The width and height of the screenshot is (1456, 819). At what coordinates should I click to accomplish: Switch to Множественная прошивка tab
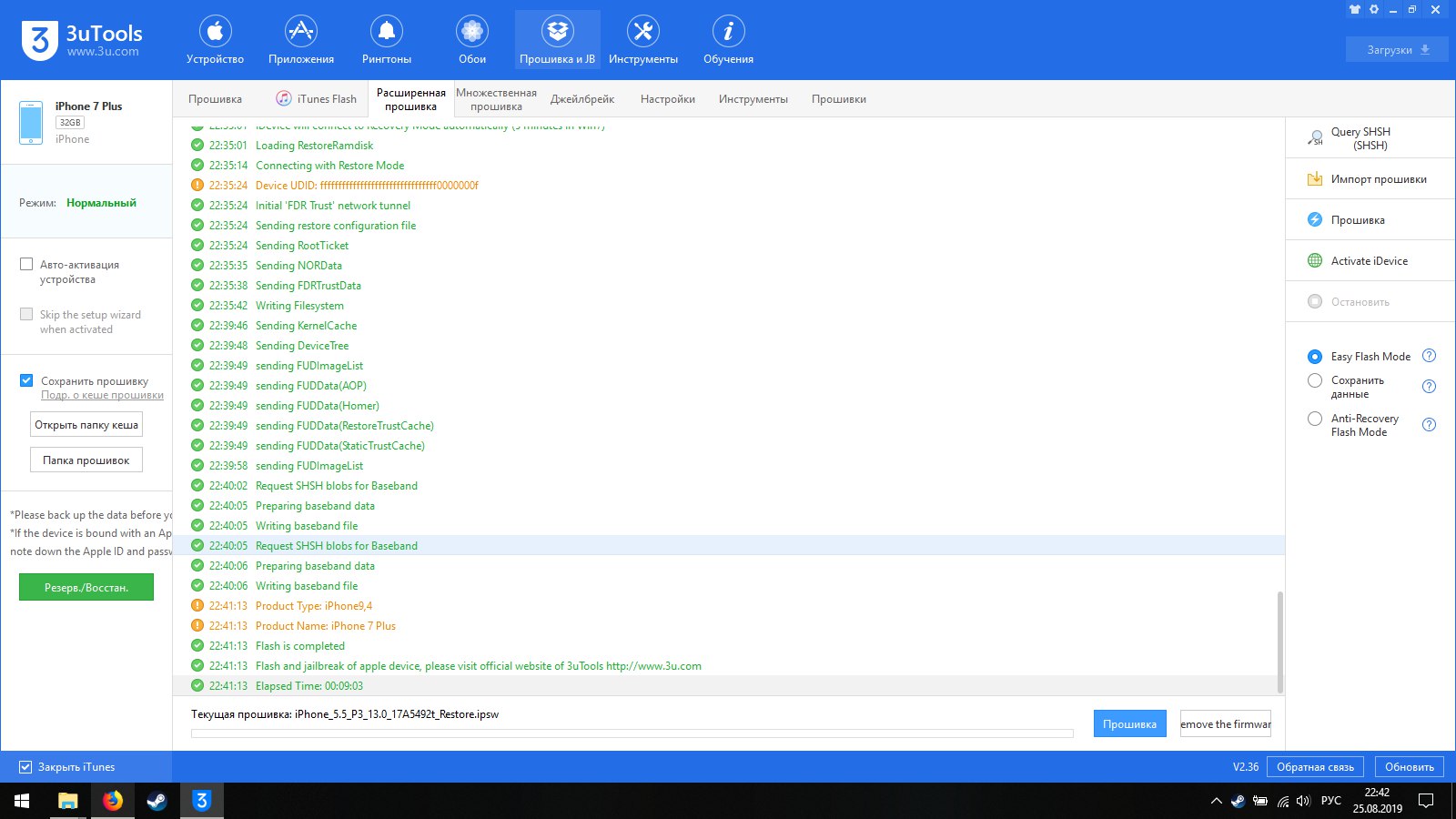pos(496,99)
